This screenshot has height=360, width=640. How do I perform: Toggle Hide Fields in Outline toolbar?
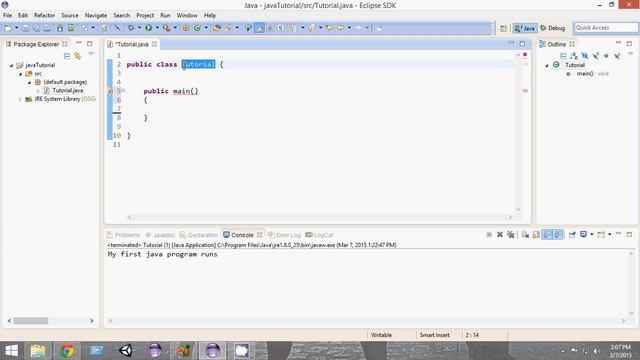point(584,56)
